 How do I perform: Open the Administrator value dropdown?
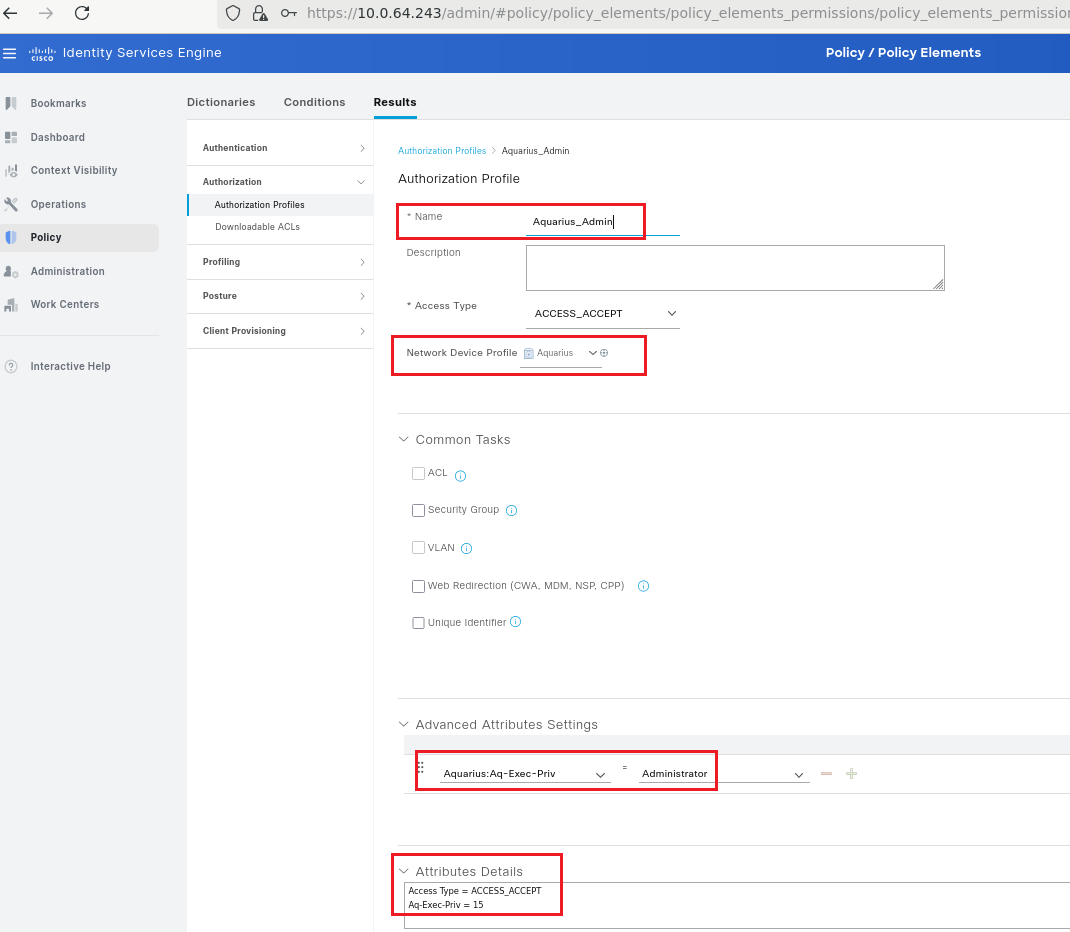click(x=723, y=774)
